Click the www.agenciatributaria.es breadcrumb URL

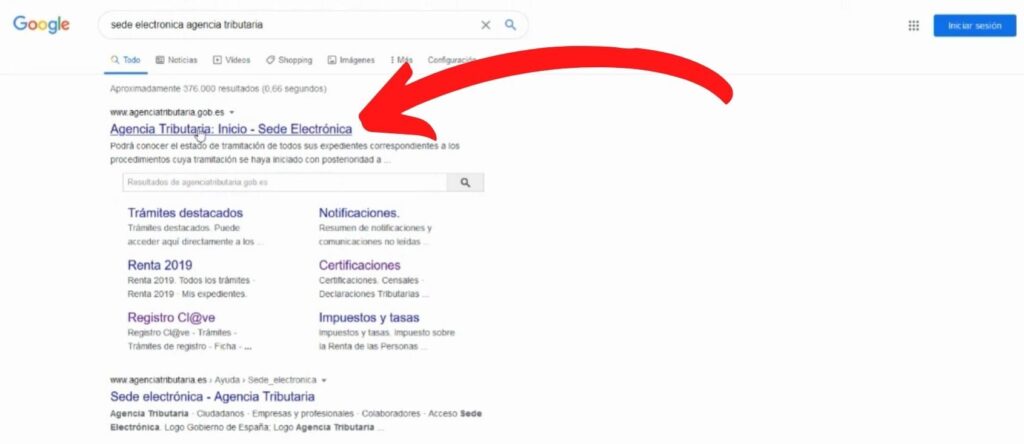point(159,380)
